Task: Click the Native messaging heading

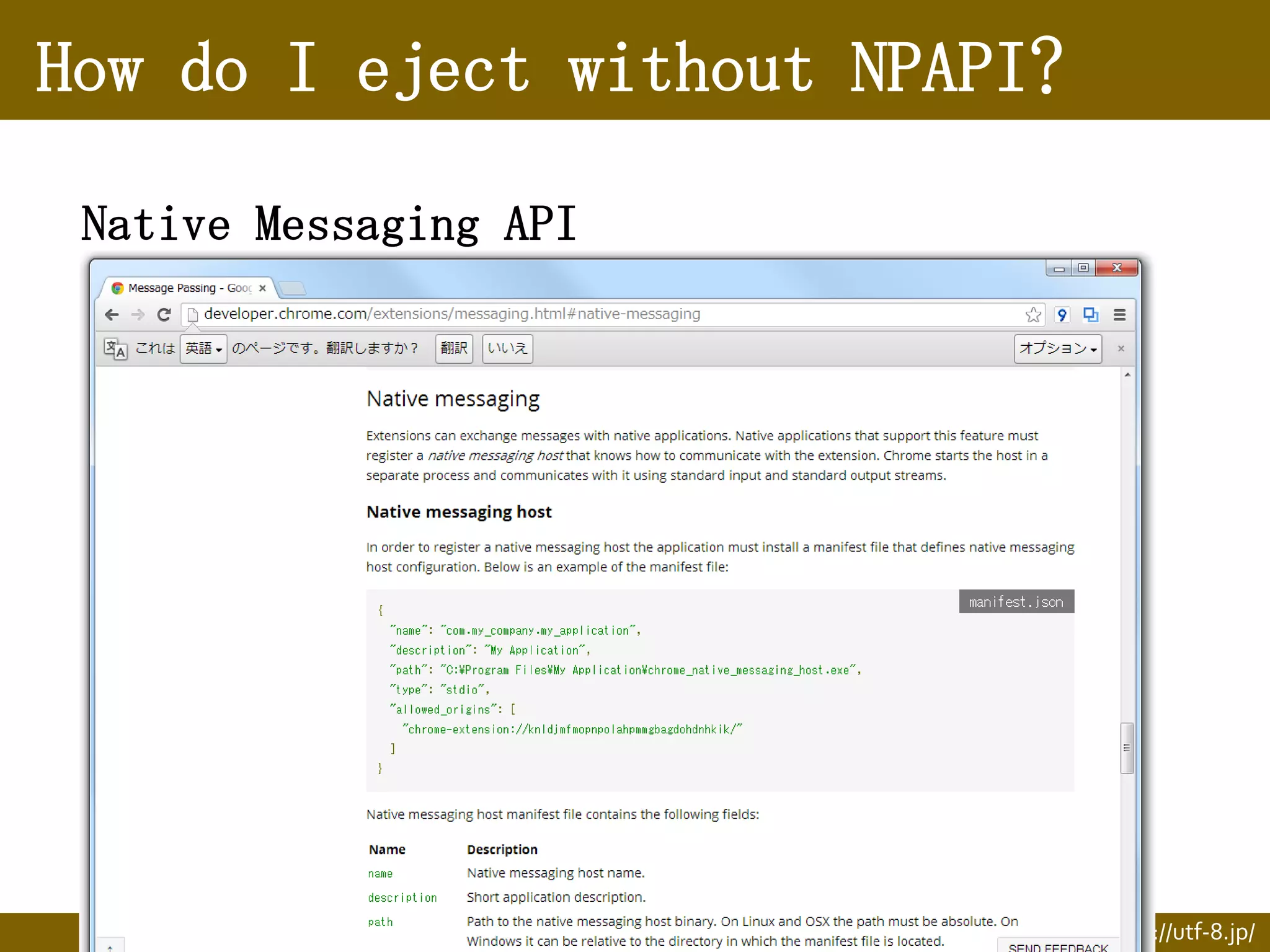Action: 453,399
